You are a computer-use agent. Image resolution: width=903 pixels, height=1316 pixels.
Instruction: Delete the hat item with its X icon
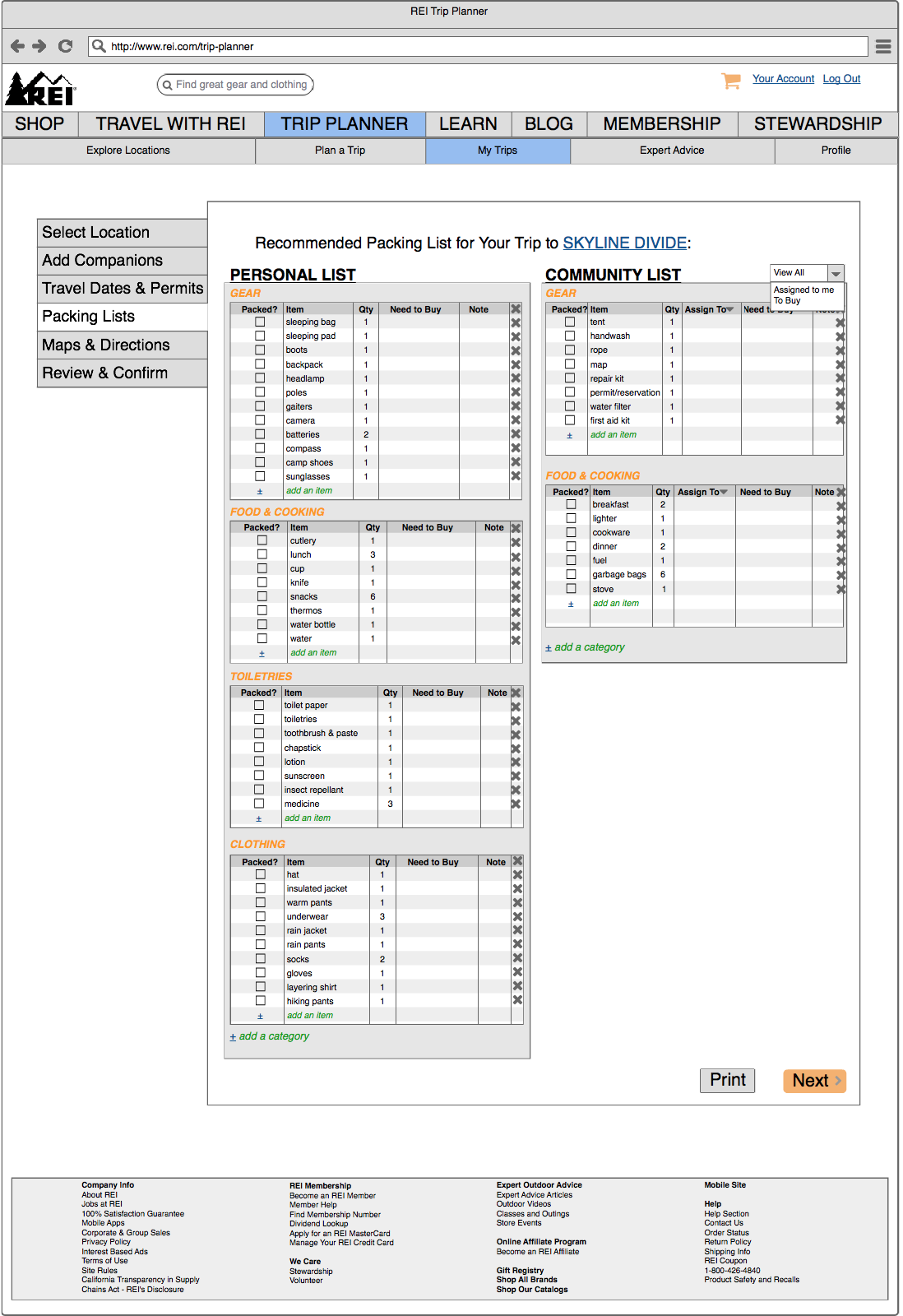pyautogui.click(x=517, y=875)
